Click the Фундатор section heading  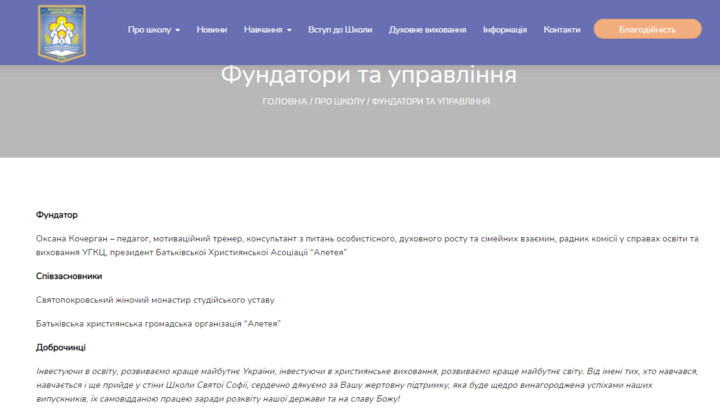pos(57,215)
